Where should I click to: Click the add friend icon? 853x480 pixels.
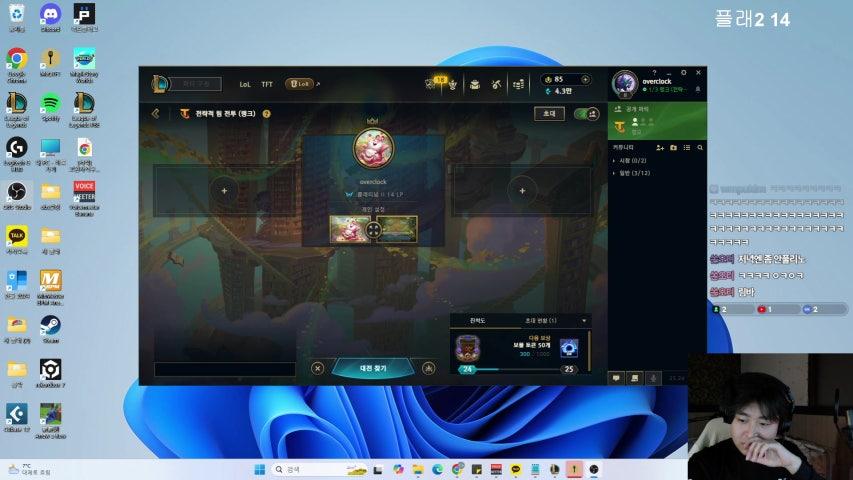click(660, 147)
